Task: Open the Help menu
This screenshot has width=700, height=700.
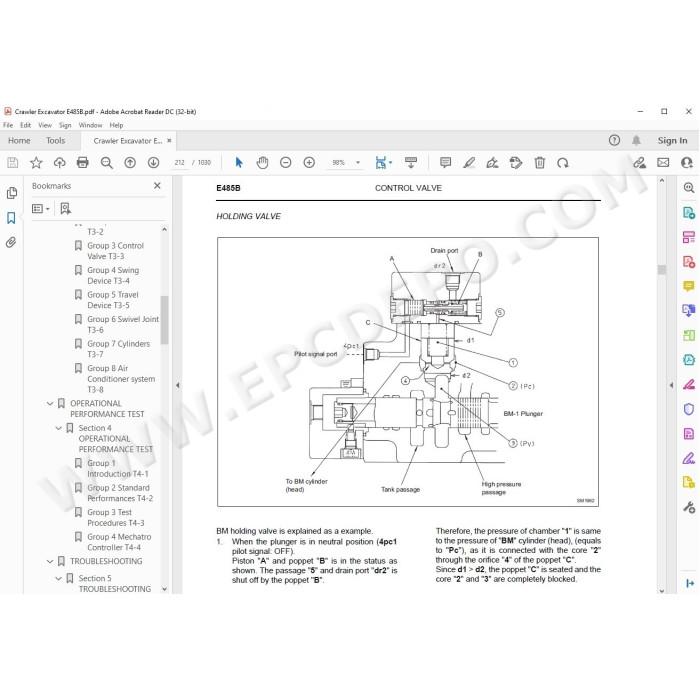Action: point(116,125)
